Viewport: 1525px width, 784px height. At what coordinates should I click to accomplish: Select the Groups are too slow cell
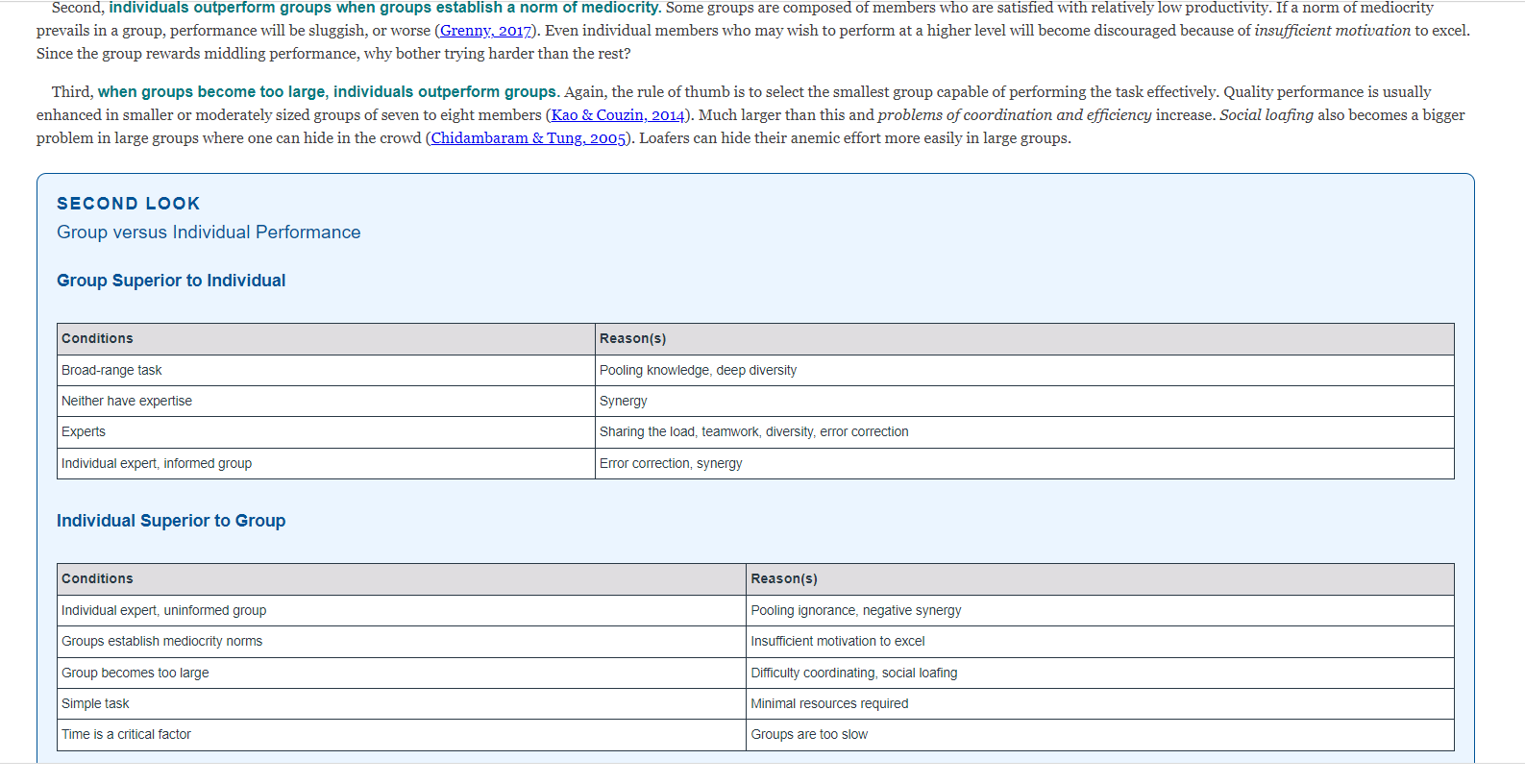click(1100, 735)
